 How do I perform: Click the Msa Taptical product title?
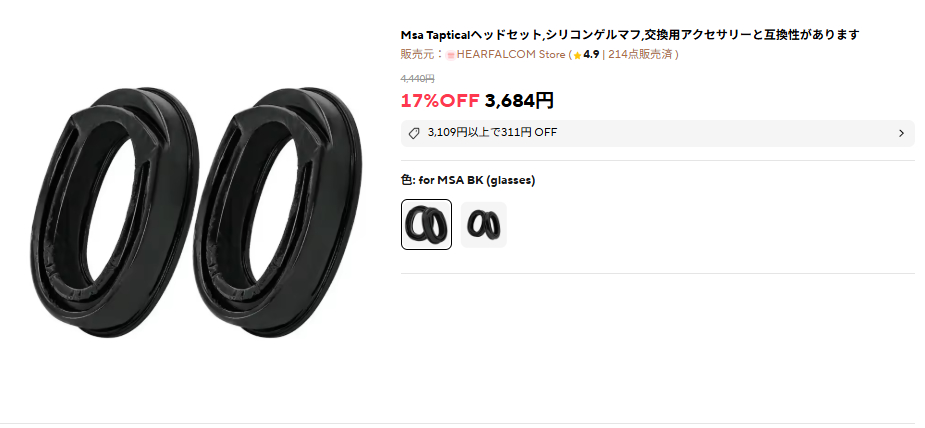tap(629, 35)
